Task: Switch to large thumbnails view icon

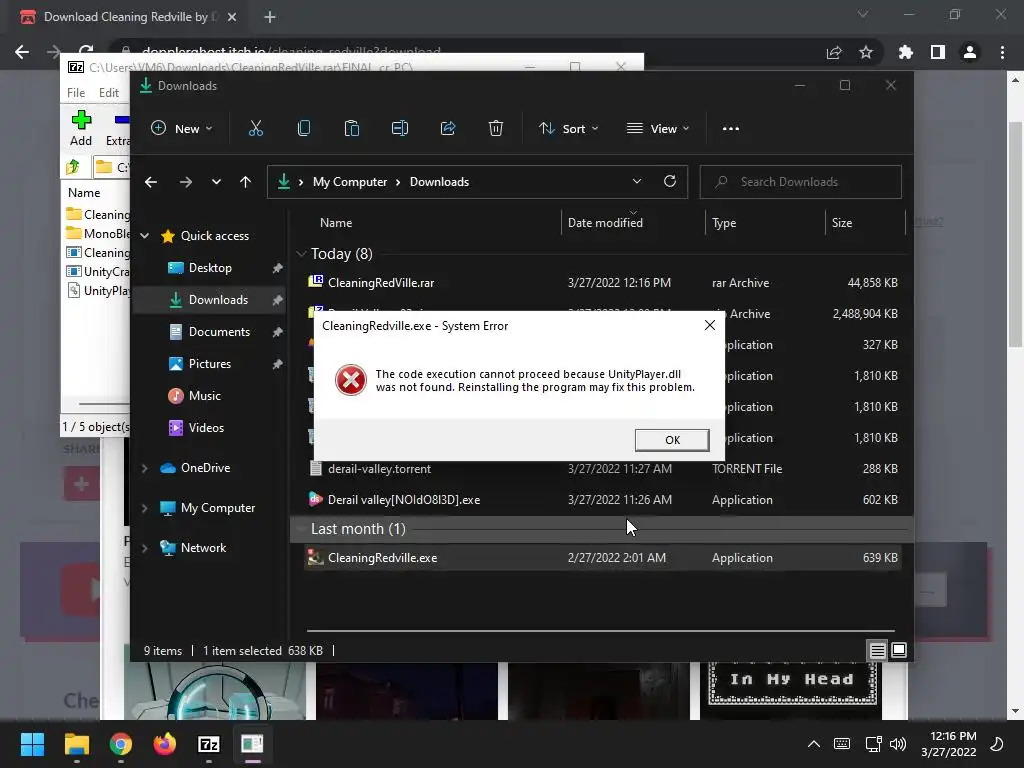Action: [x=899, y=650]
